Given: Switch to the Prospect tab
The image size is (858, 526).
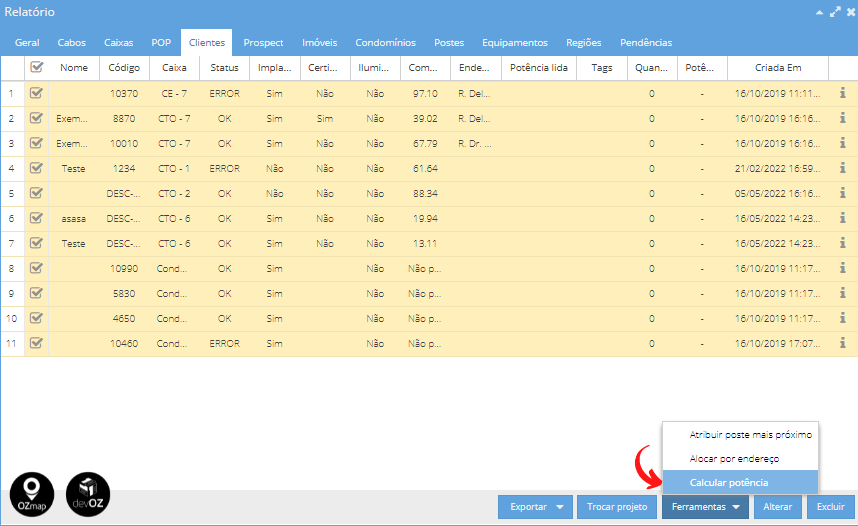Looking at the screenshot, I should tap(263, 43).
